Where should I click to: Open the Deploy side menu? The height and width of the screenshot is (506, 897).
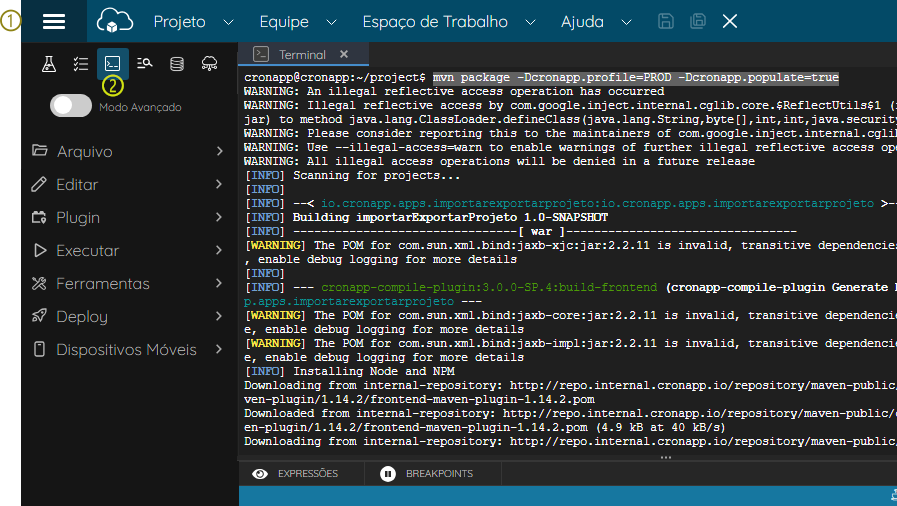tap(129, 317)
